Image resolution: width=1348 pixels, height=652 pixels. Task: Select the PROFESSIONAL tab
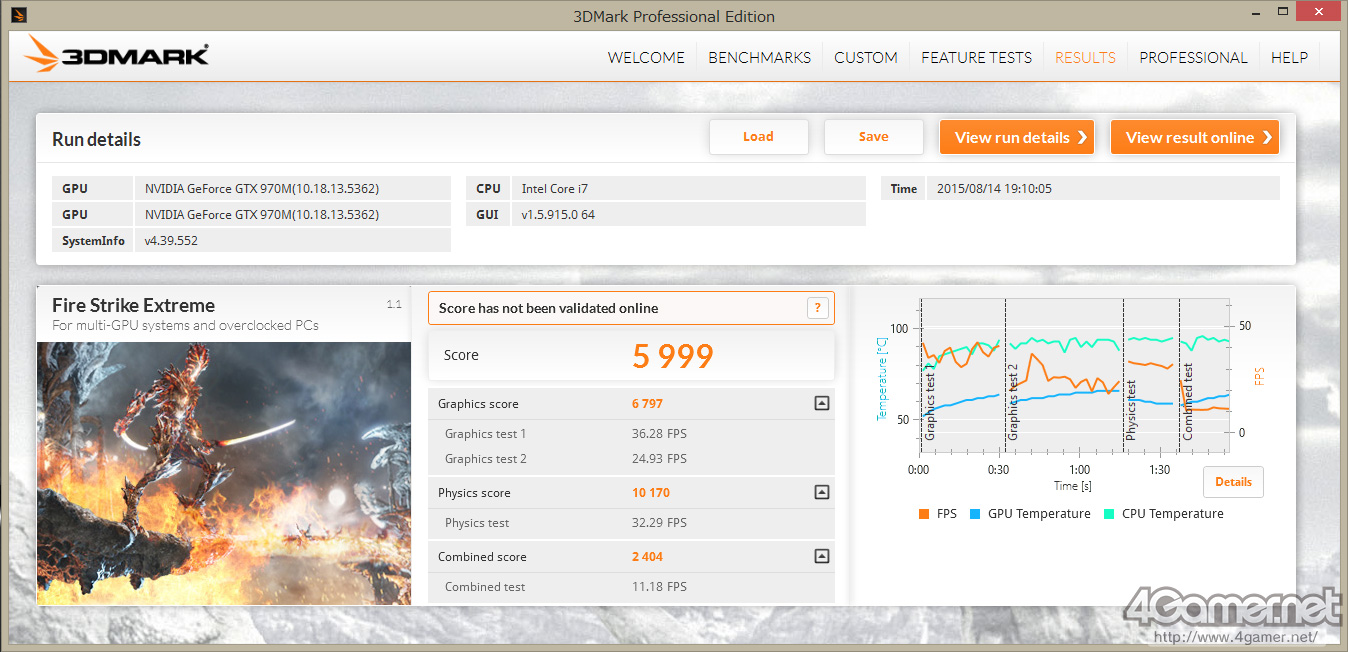pyautogui.click(x=1193, y=58)
